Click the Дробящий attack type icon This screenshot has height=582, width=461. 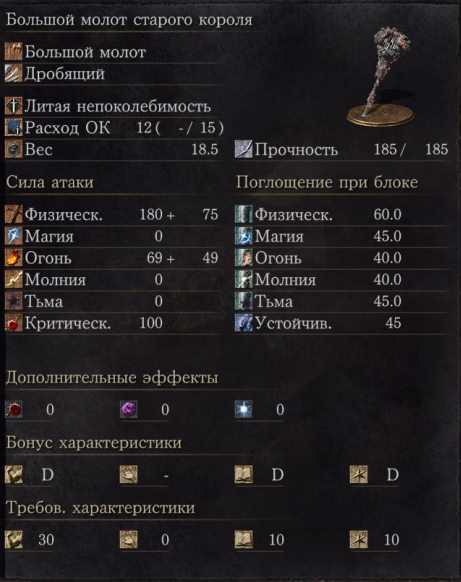point(14,73)
